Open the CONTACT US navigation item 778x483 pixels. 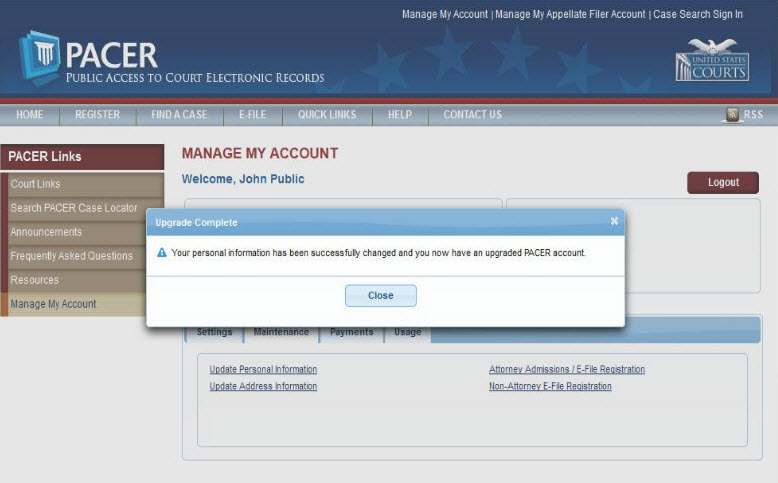point(472,115)
